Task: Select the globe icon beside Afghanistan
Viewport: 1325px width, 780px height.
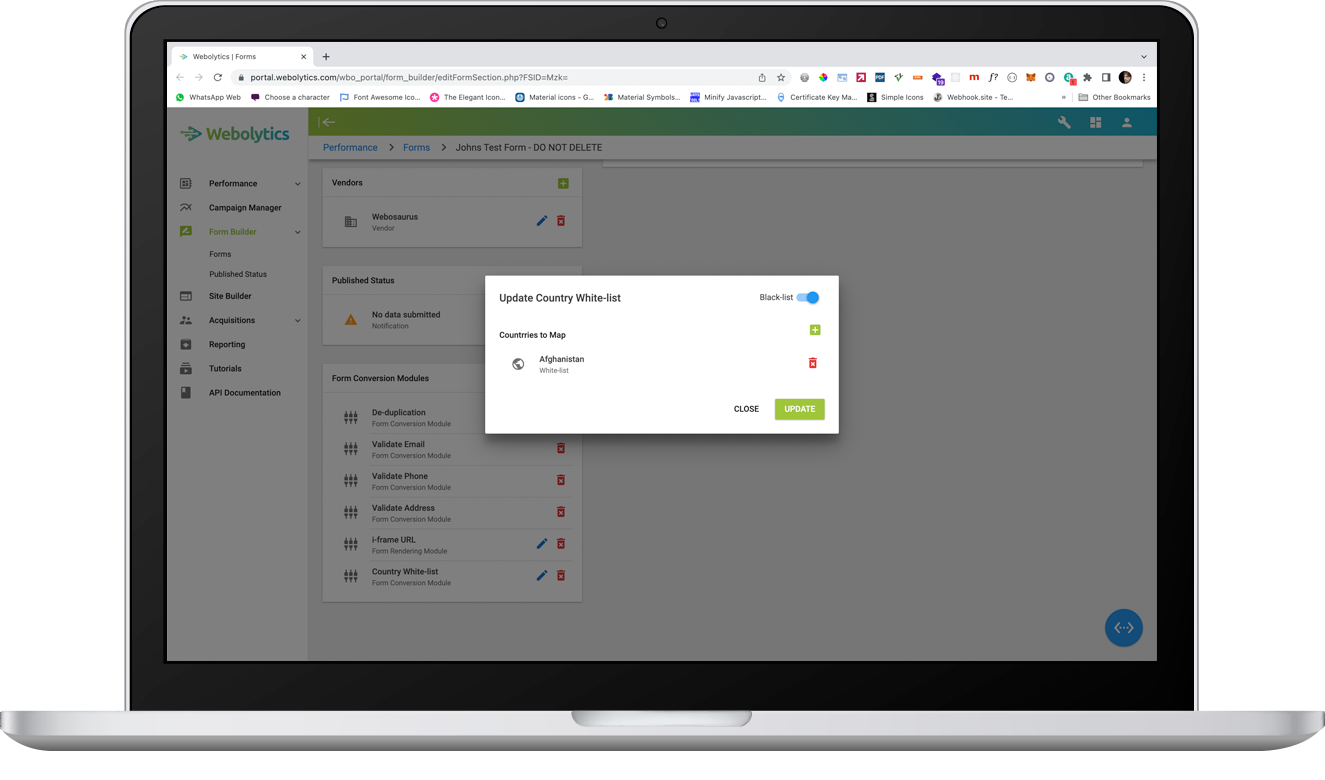Action: tap(518, 364)
